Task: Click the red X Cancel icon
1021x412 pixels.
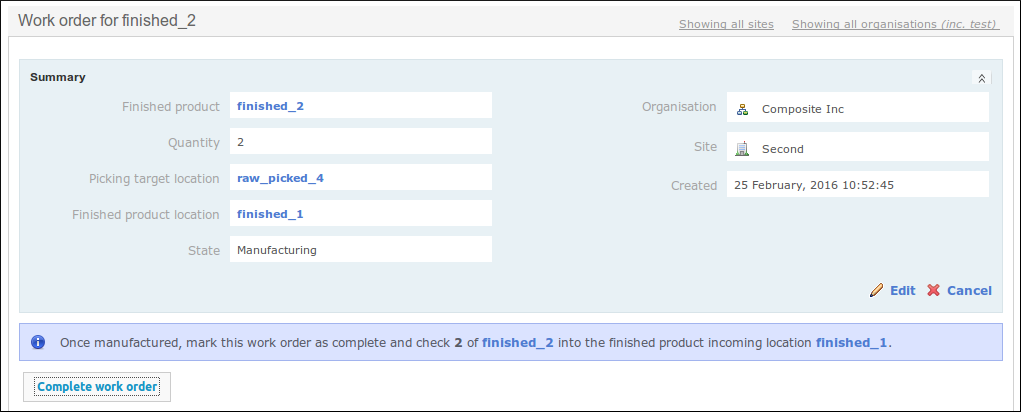Action: pyautogui.click(x=934, y=290)
